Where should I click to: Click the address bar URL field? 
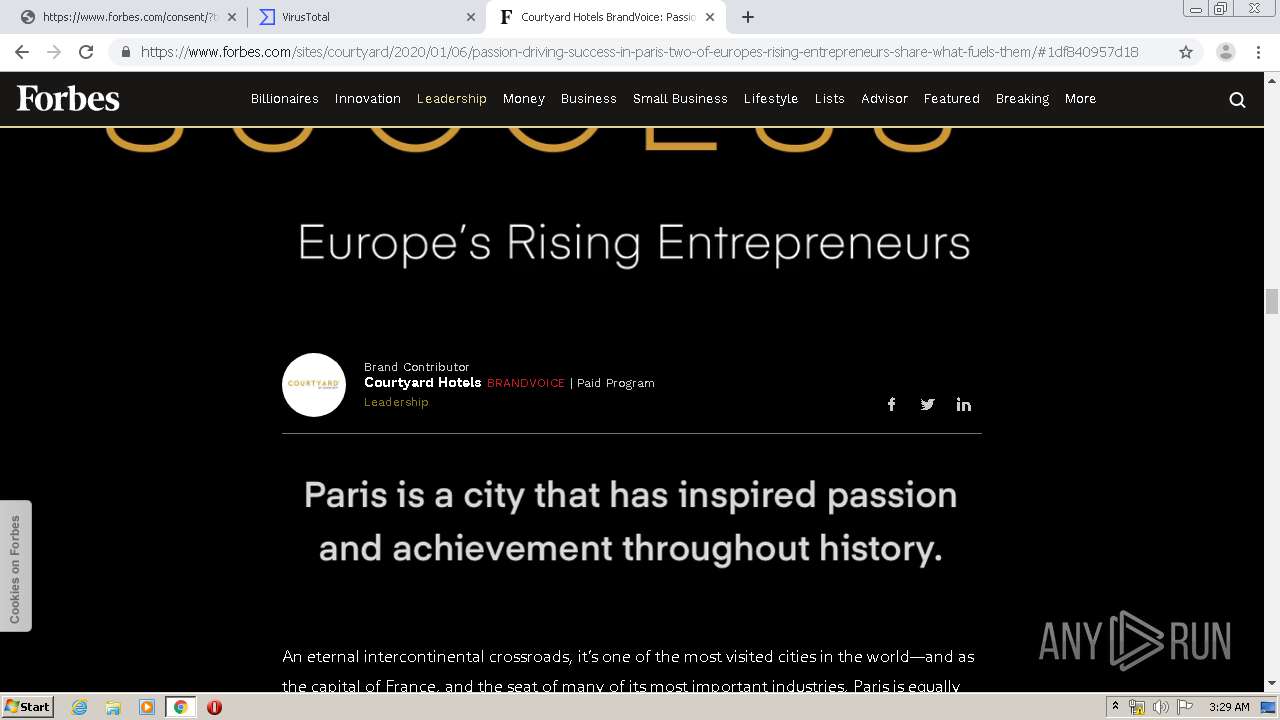(x=640, y=52)
